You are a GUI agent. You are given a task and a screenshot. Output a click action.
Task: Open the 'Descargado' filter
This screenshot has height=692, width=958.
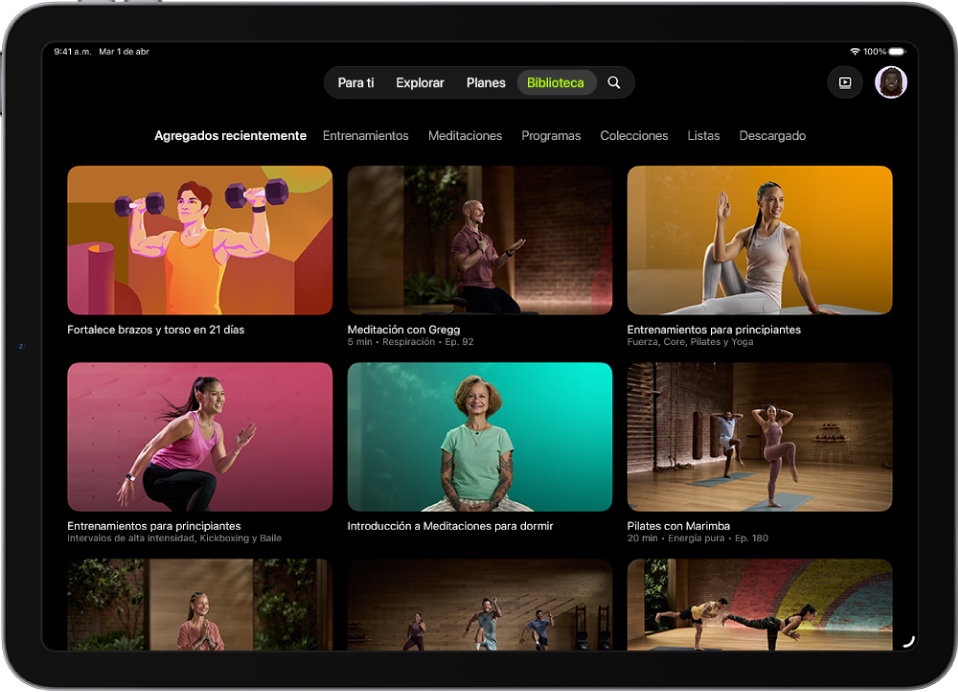[772, 135]
